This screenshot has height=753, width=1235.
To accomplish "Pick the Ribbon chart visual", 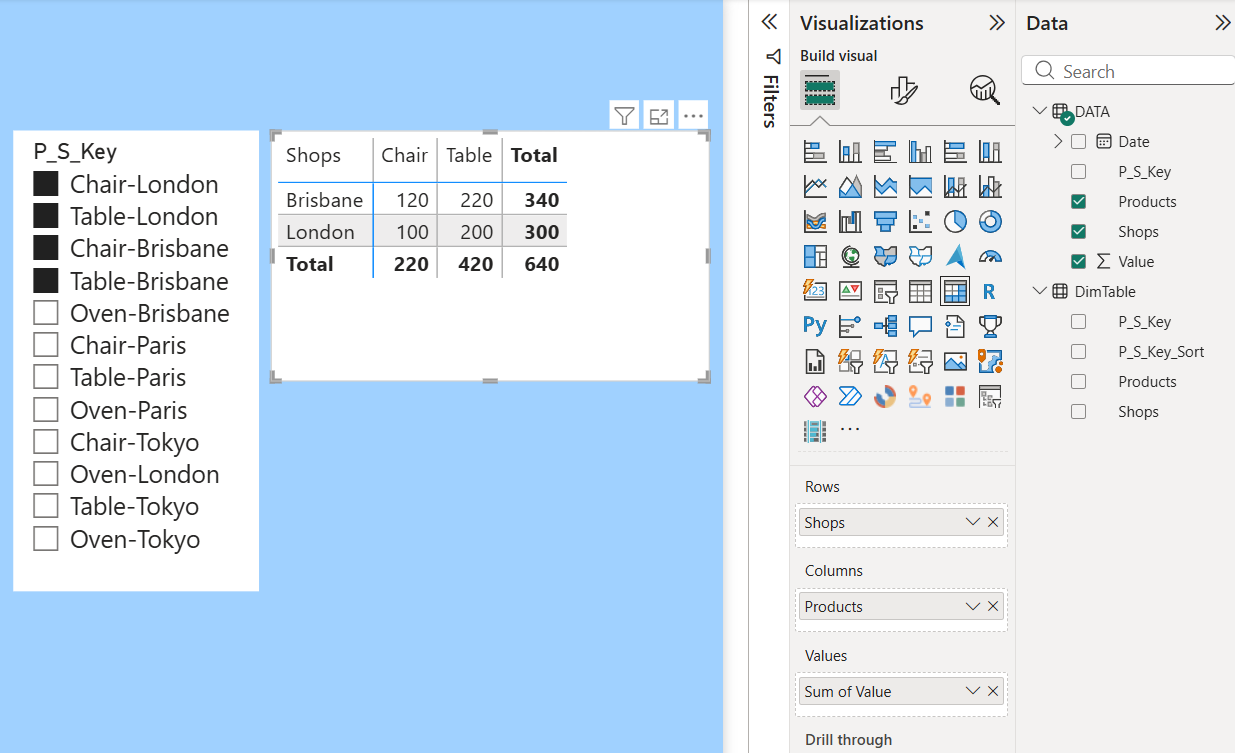I will [x=815, y=222].
